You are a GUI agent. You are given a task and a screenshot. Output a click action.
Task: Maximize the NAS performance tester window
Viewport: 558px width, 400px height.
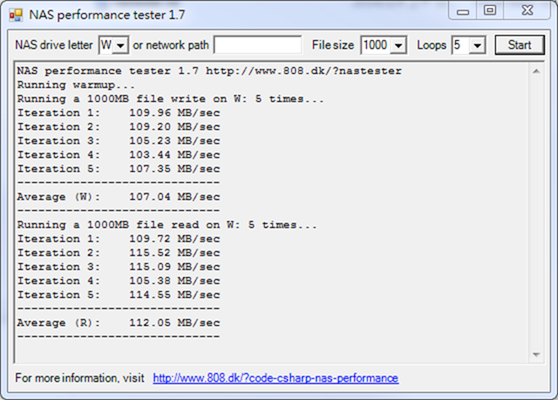[490, 10]
